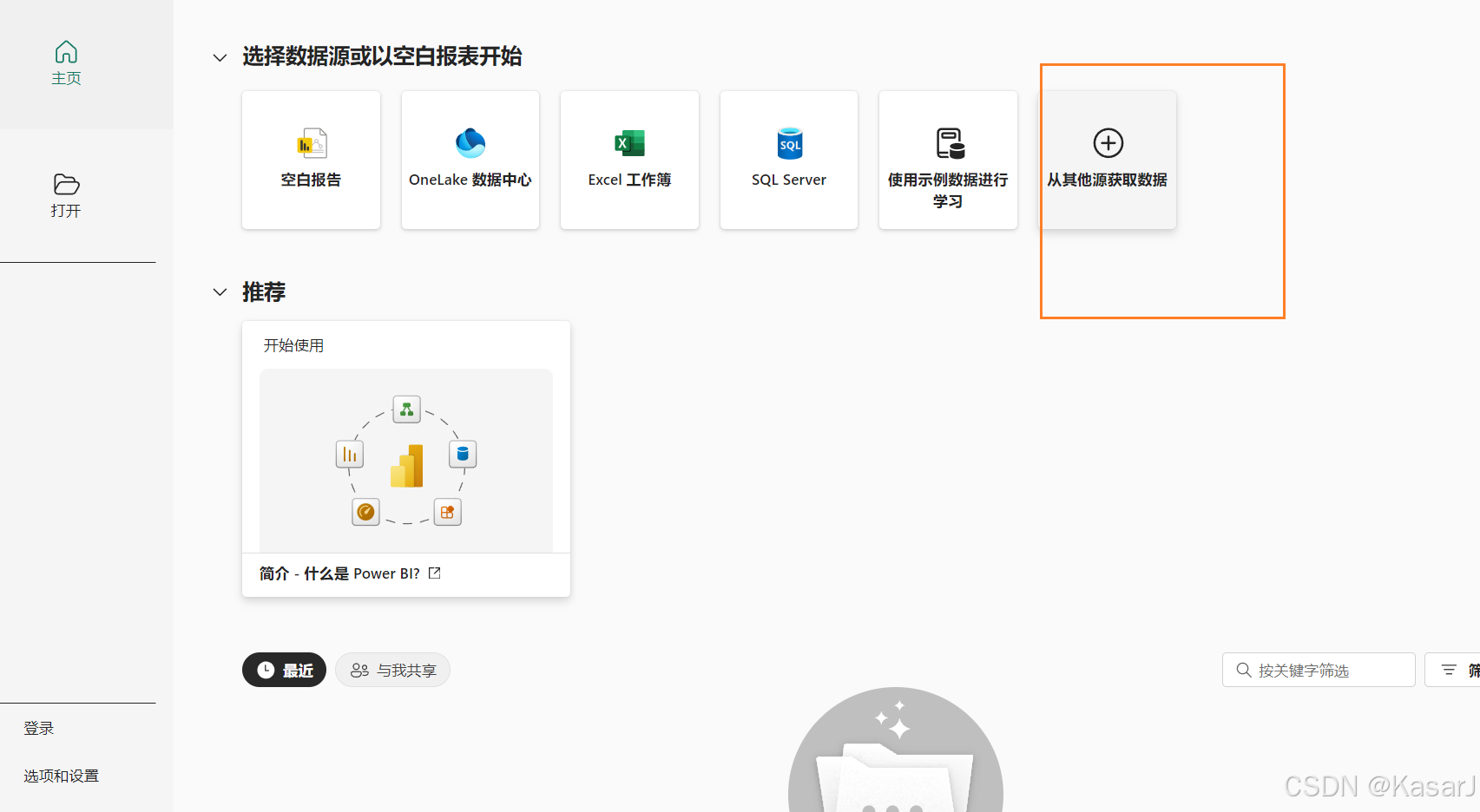Switch to the 最近 recent tab
Viewport: 1480px width, 812px height.
pos(284,670)
